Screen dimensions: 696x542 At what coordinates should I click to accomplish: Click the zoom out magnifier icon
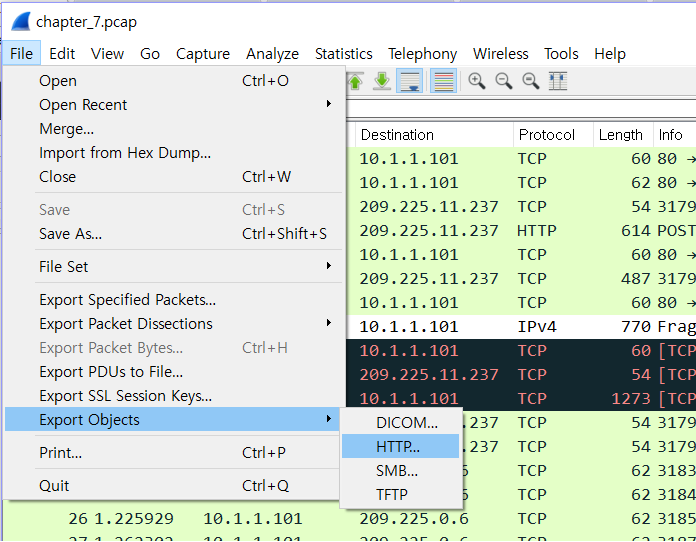pyautogui.click(x=503, y=81)
